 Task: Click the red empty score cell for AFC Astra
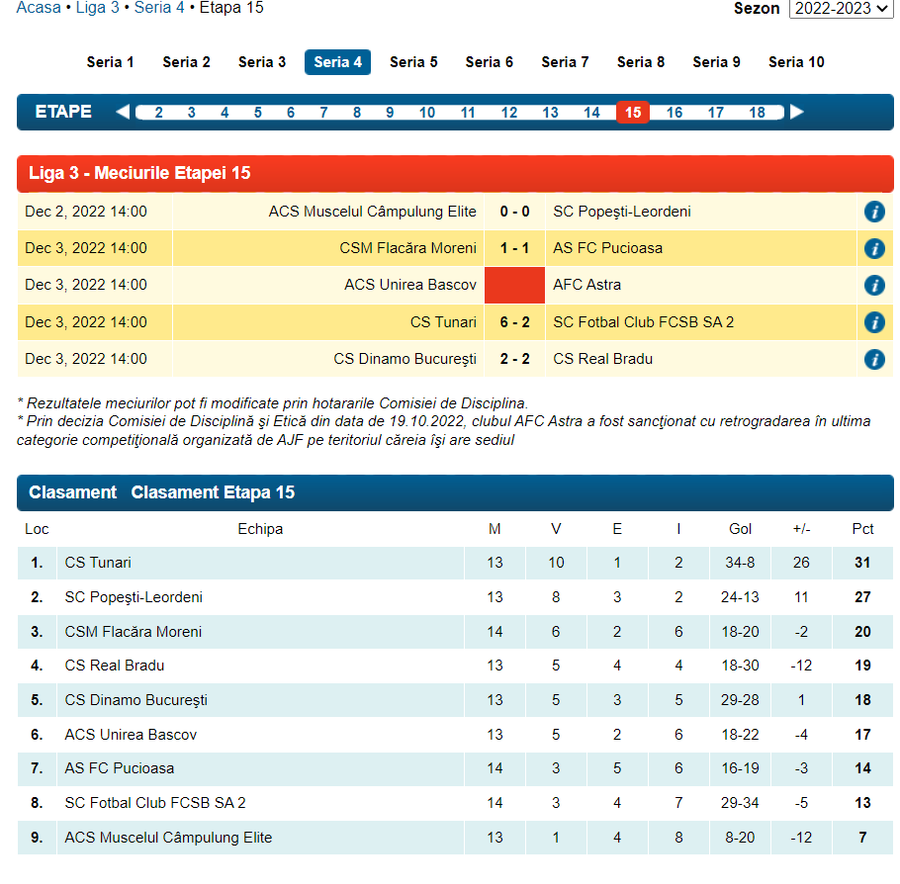515,285
